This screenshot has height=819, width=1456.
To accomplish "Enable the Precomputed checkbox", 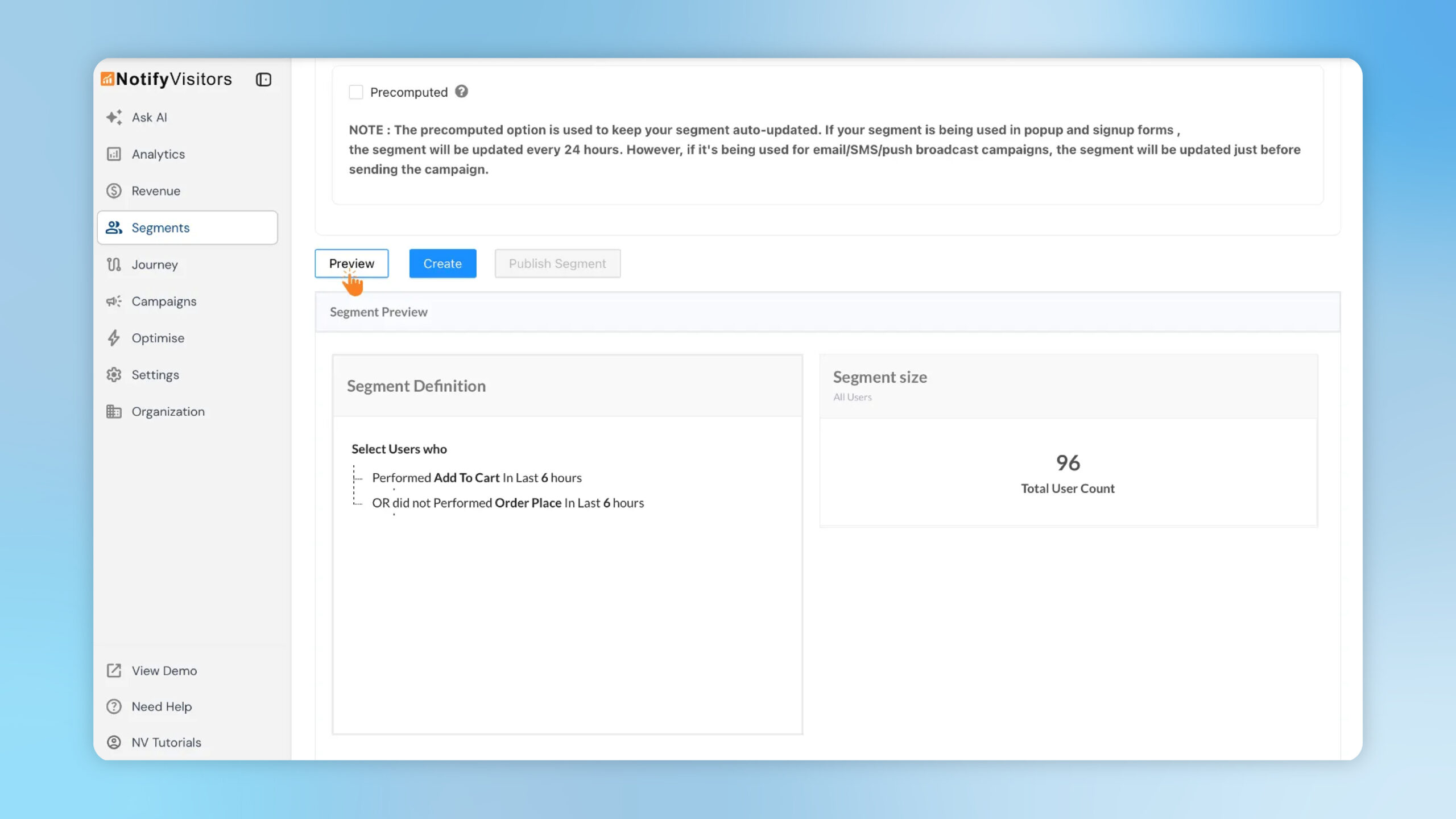I will point(356,92).
